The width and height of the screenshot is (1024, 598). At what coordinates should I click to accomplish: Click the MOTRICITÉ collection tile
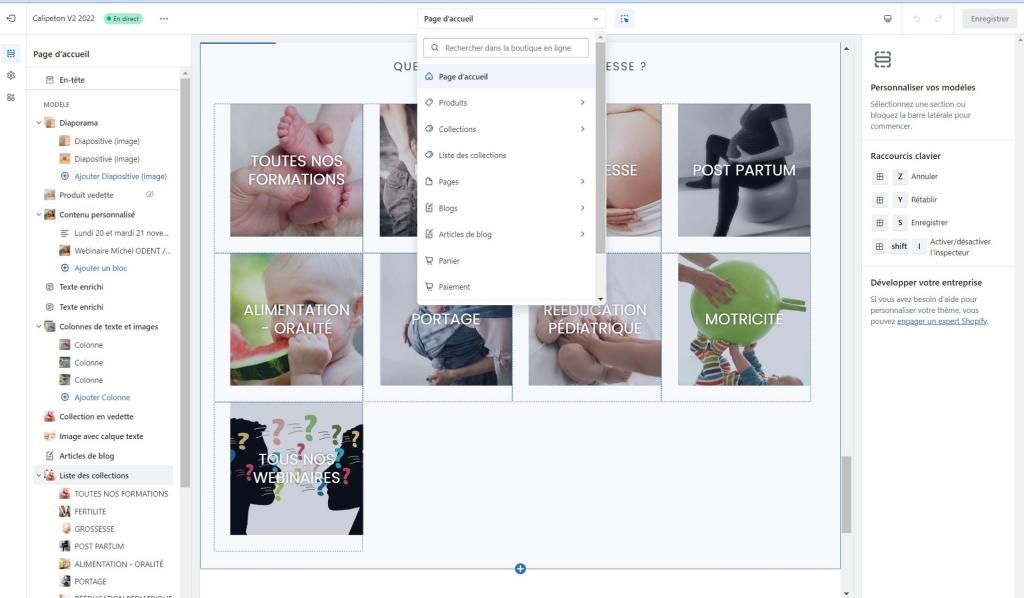tap(744, 319)
